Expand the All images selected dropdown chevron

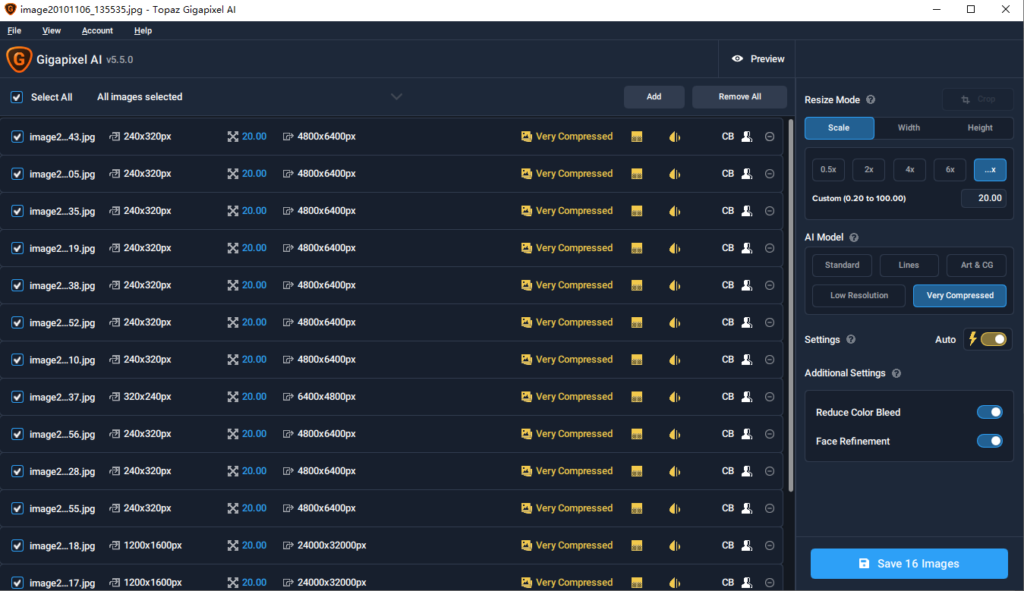tap(396, 97)
